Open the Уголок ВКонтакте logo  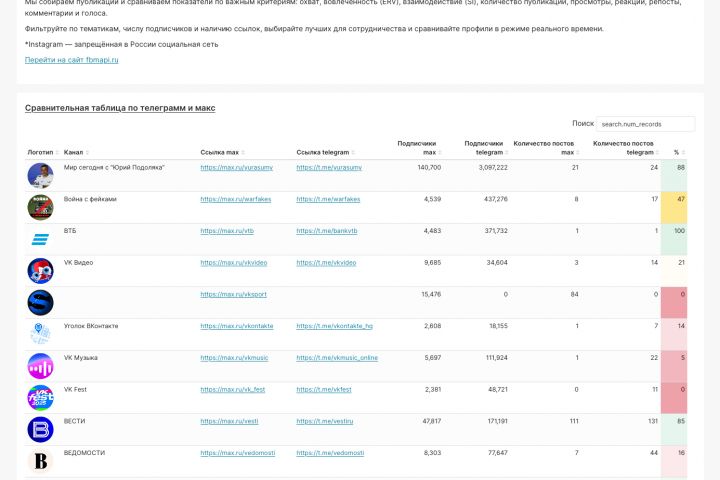(40, 334)
